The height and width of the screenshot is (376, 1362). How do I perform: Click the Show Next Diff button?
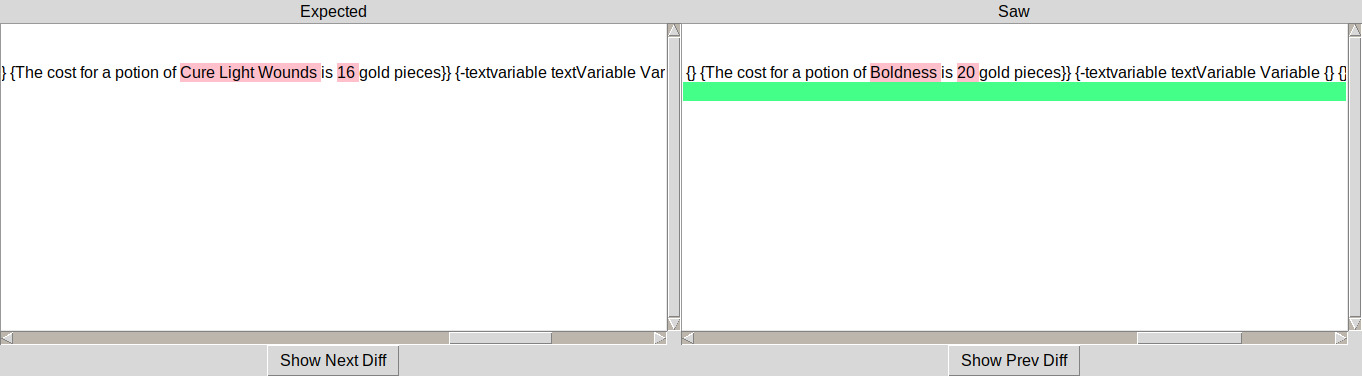coord(333,360)
